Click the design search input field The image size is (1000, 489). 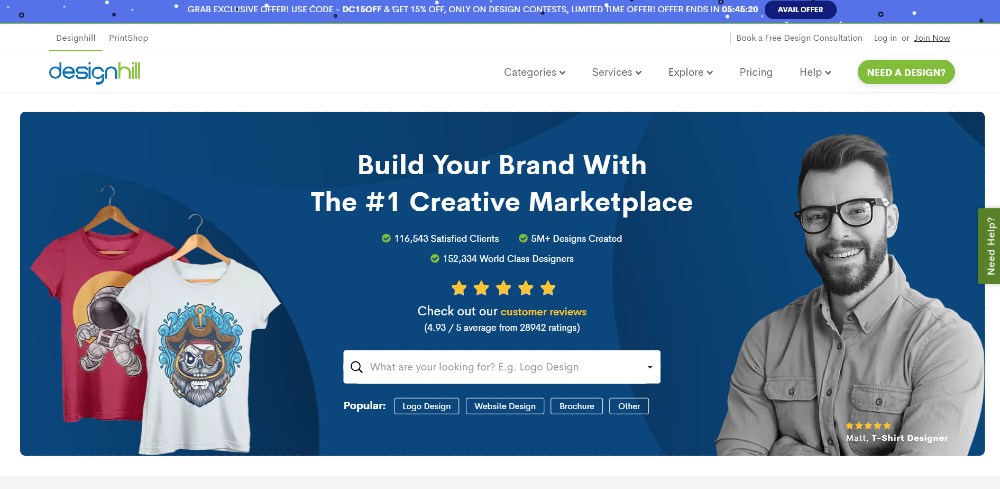[502, 367]
